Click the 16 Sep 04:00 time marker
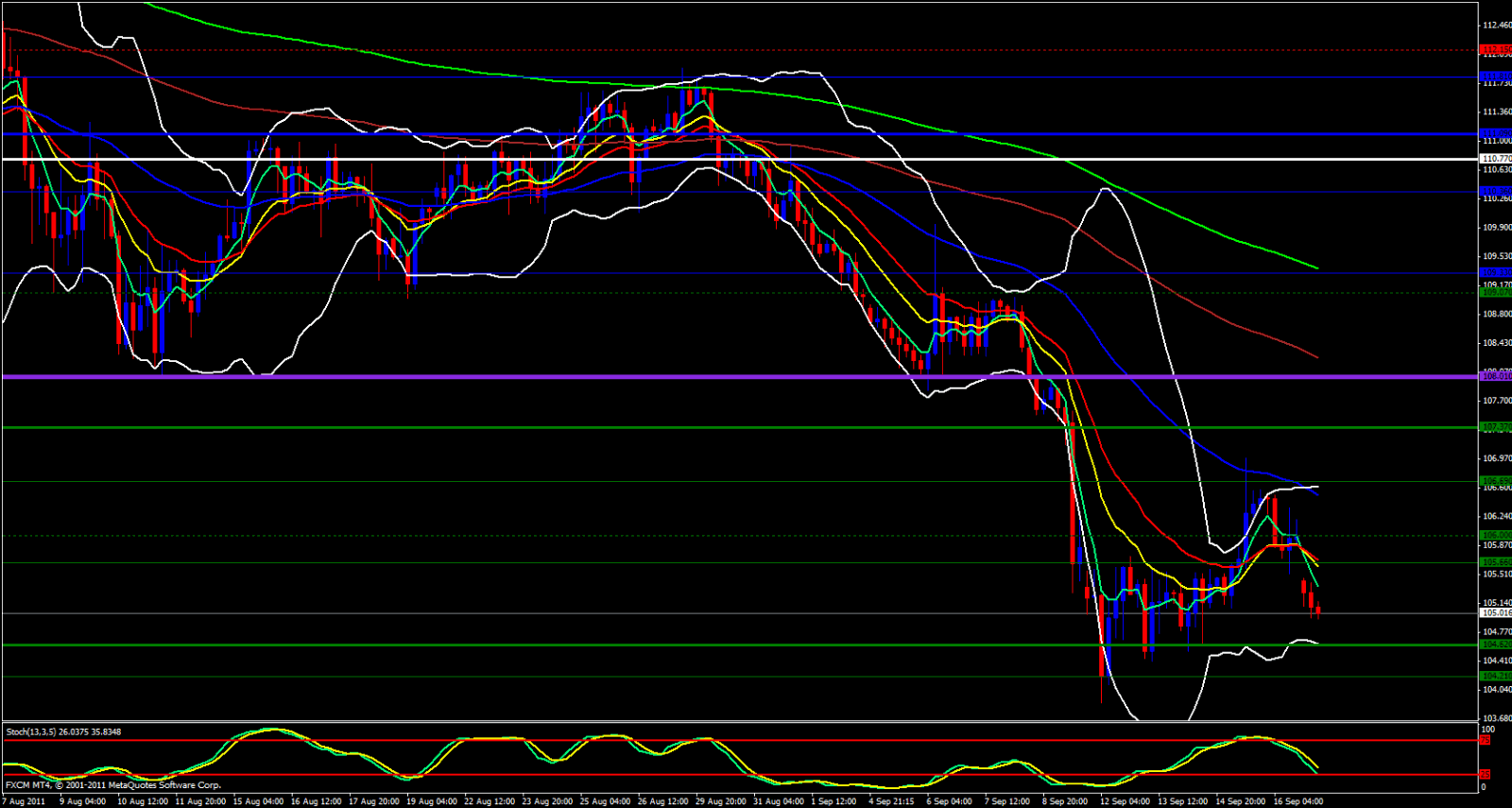 click(1299, 801)
